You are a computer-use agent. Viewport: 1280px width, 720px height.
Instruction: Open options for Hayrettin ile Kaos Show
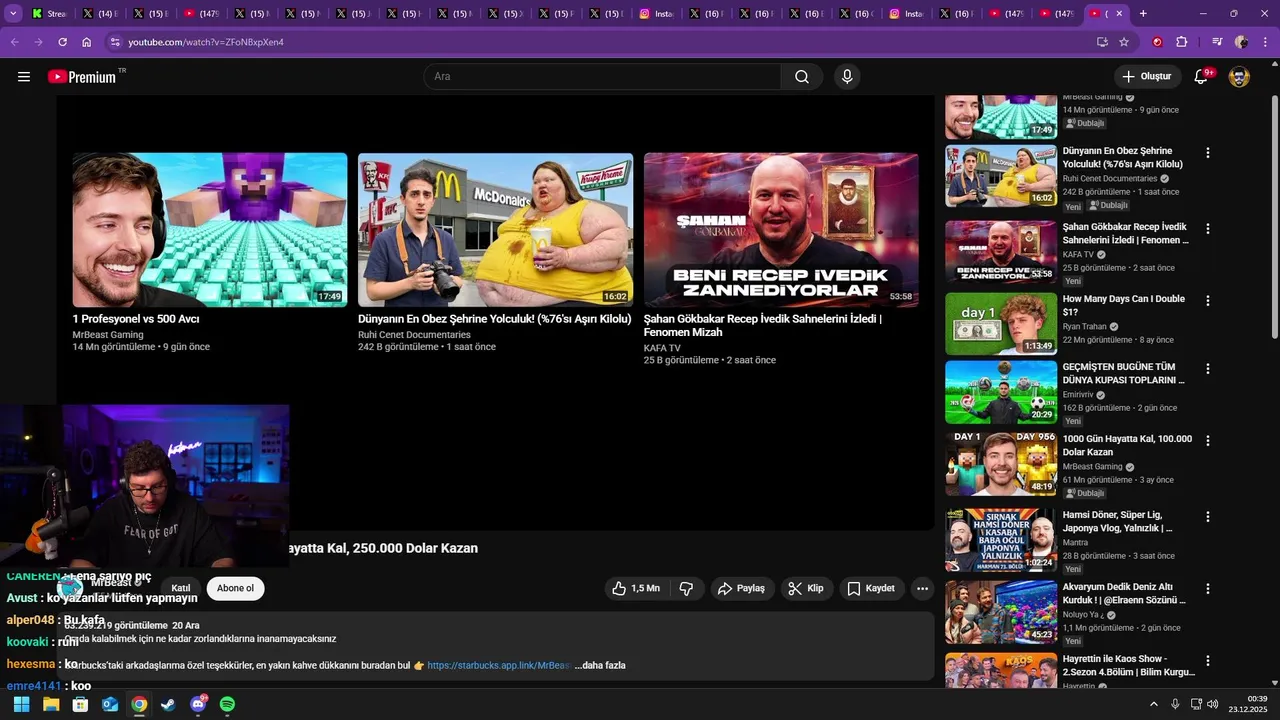point(1207,661)
